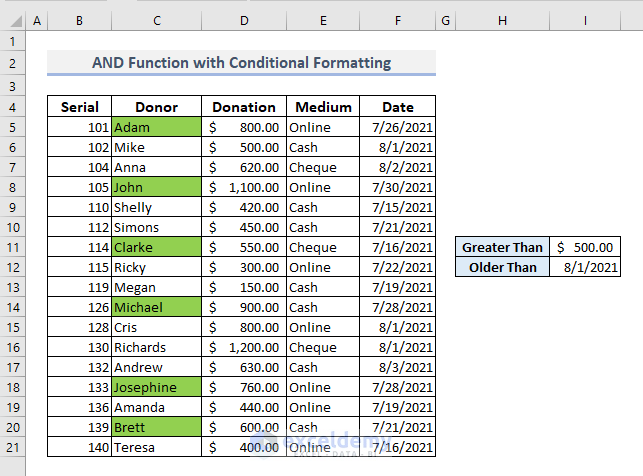Select the 8/1/2021 criteria date cell

(x=585, y=267)
